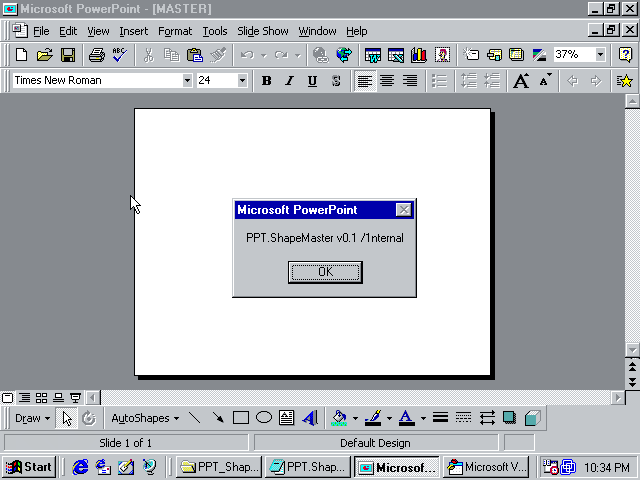
Task: Click the Undo arrow icon
Action: (247, 55)
